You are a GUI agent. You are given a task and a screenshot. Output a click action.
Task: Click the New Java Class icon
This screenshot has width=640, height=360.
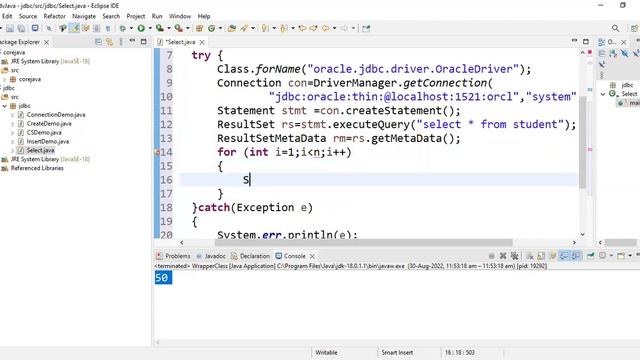point(211,28)
